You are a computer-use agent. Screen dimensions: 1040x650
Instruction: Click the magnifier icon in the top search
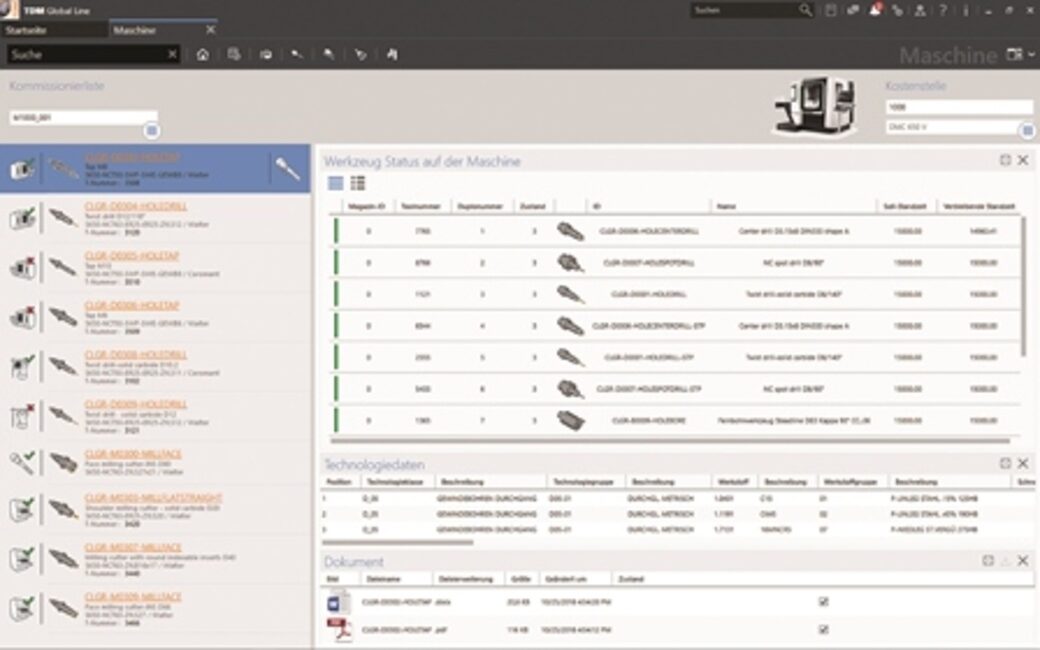805,10
